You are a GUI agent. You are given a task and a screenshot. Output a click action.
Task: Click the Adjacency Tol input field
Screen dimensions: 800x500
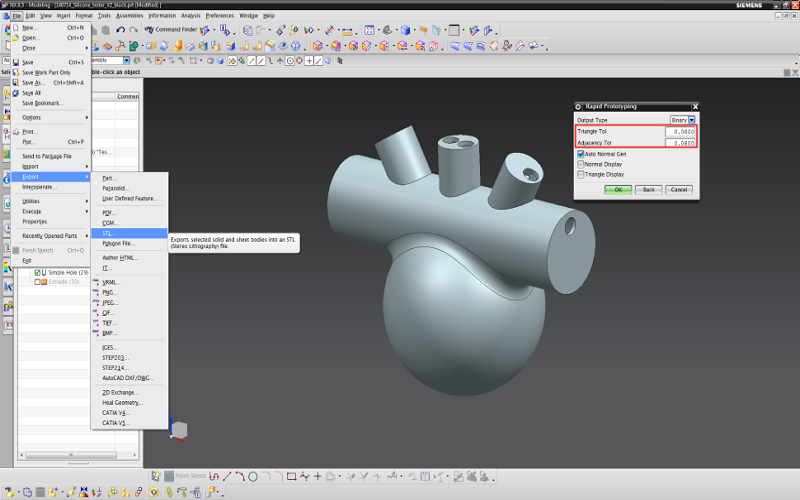(x=680, y=143)
